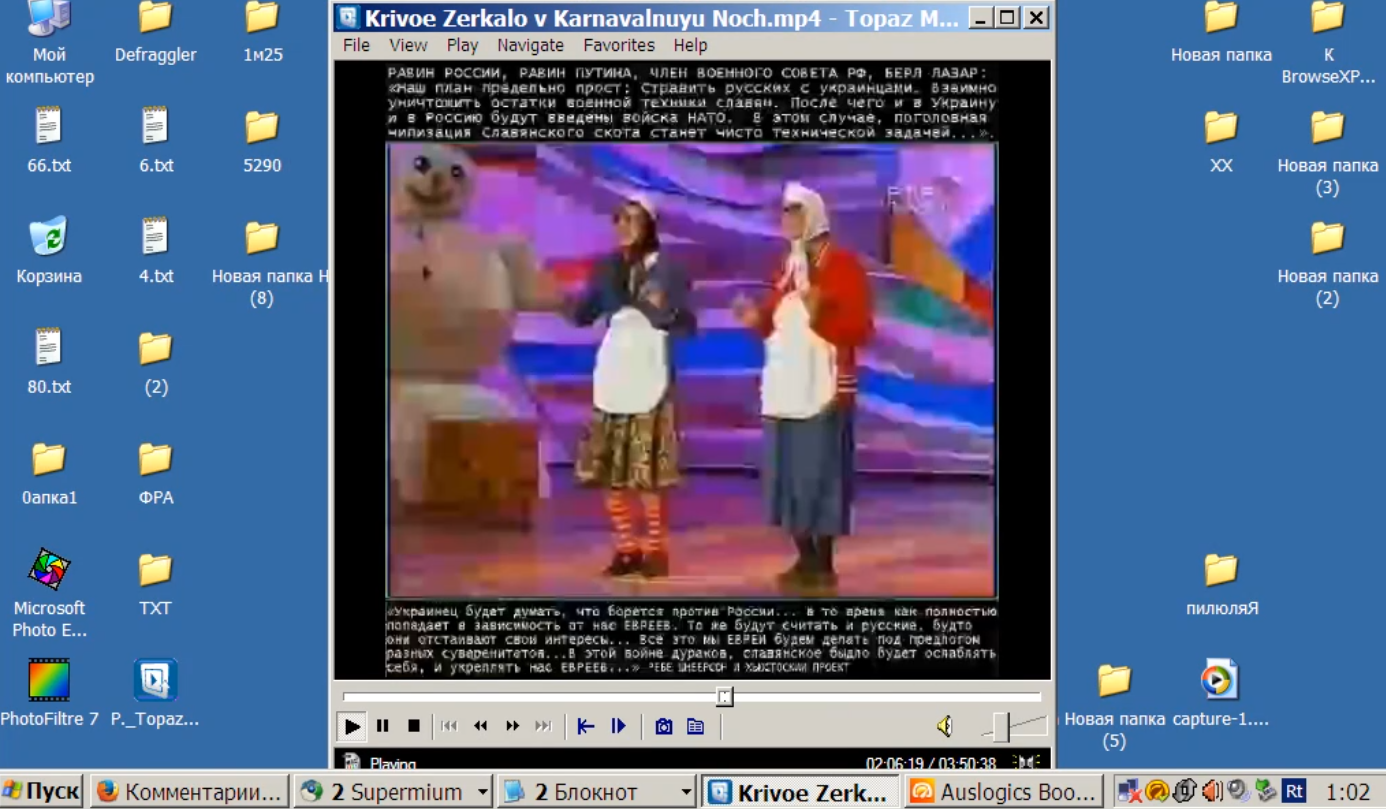
Task: Rewind the video with double-left arrows
Action: click(x=481, y=726)
